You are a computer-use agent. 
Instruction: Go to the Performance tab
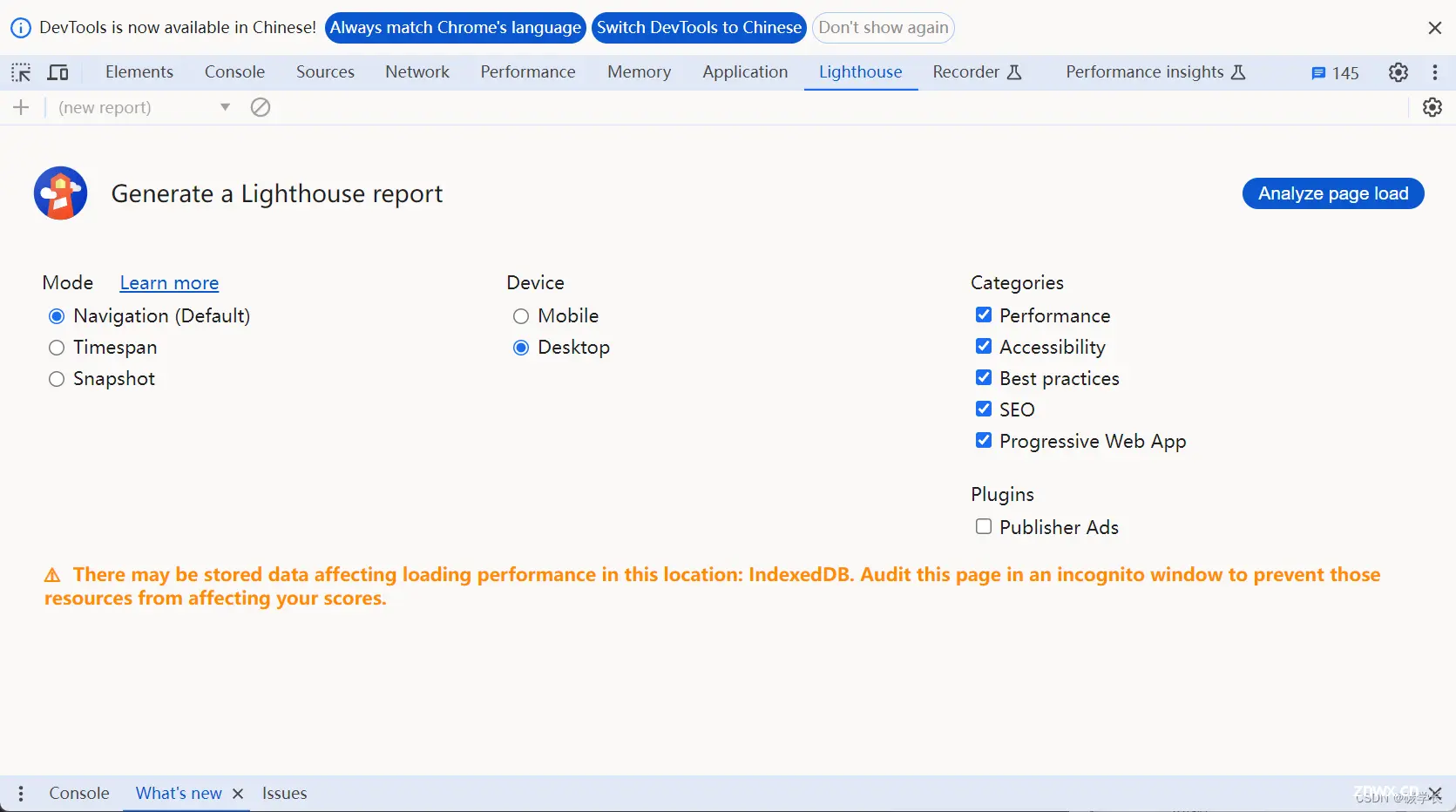click(x=528, y=72)
